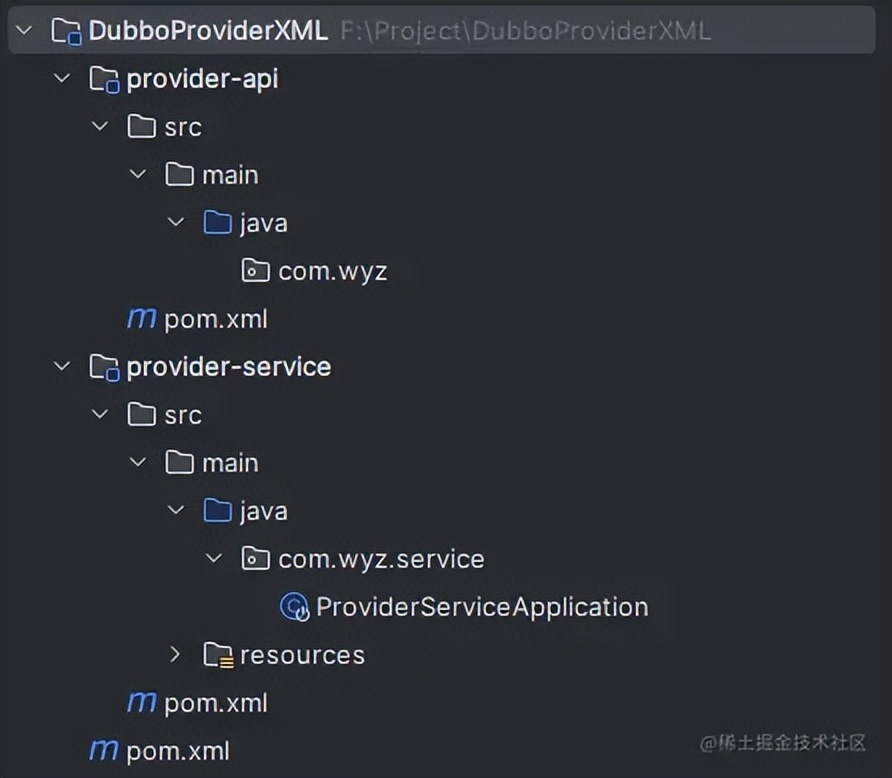Collapse the DubboProviderXML root node
Image resolution: width=892 pixels, height=778 pixels.
click(x=22, y=30)
